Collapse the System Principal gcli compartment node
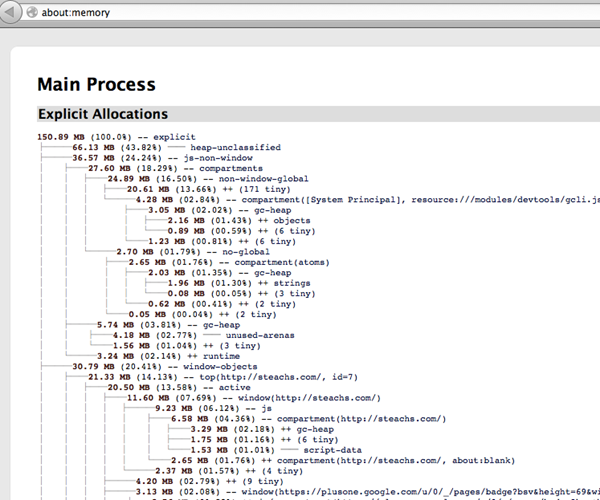The width and height of the screenshot is (600, 500). click(x=368, y=200)
